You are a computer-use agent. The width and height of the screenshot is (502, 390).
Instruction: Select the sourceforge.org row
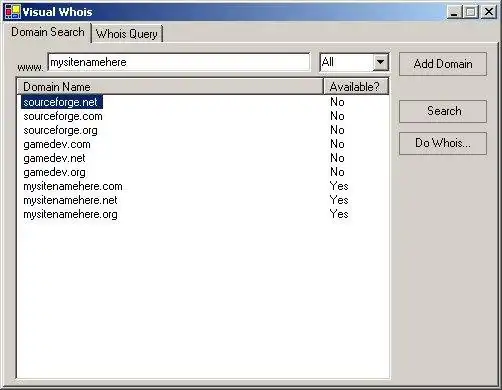203,130
